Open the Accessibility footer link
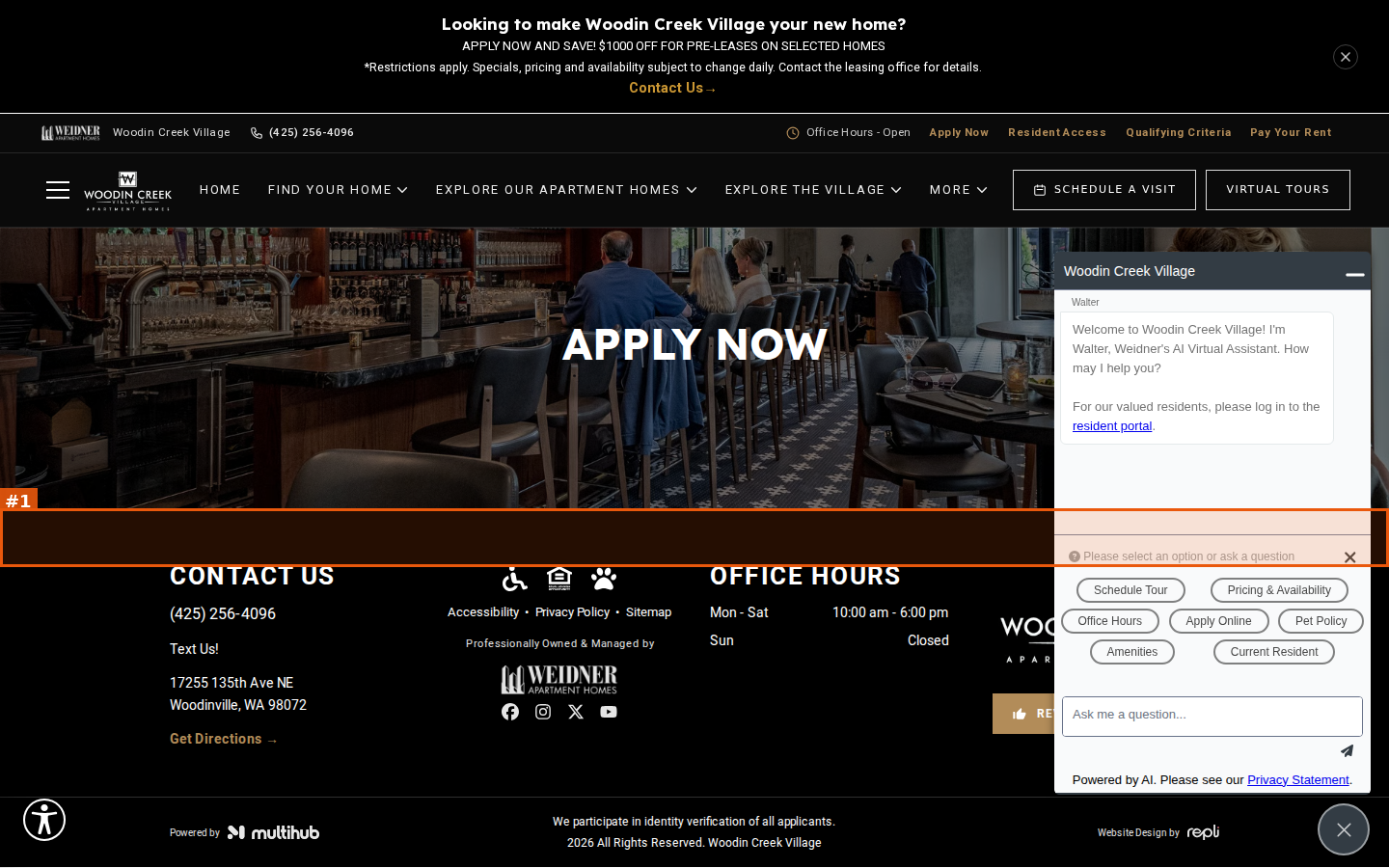The height and width of the screenshot is (868, 1389). [483, 612]
